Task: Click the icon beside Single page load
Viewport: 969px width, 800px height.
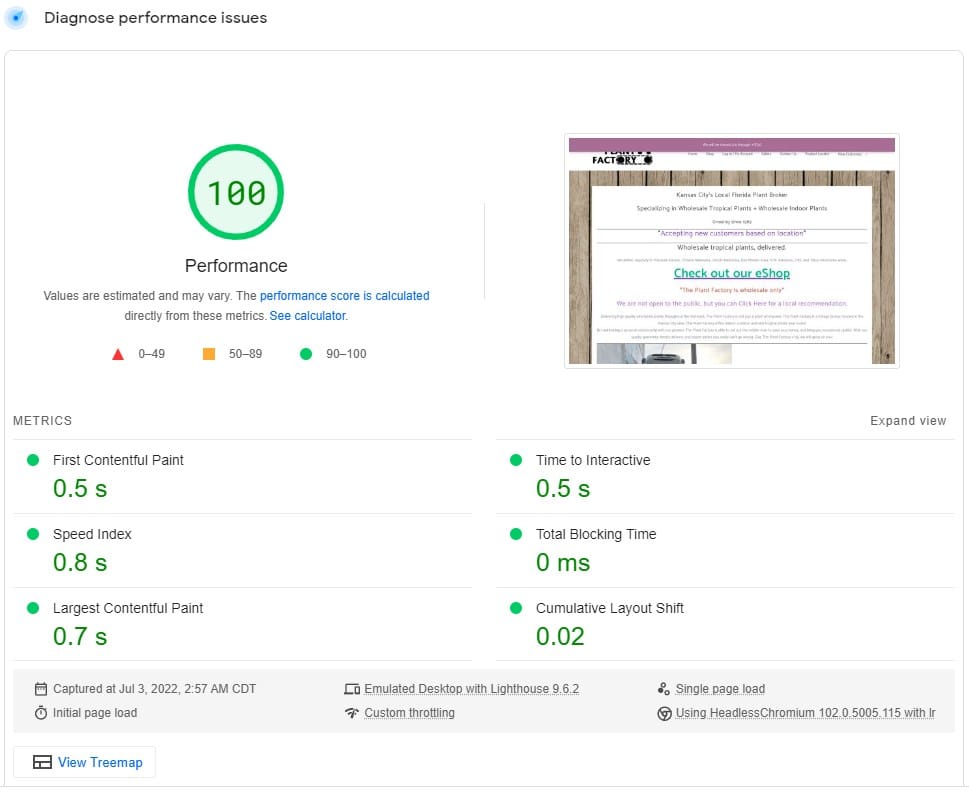Action: click(664, 689)
